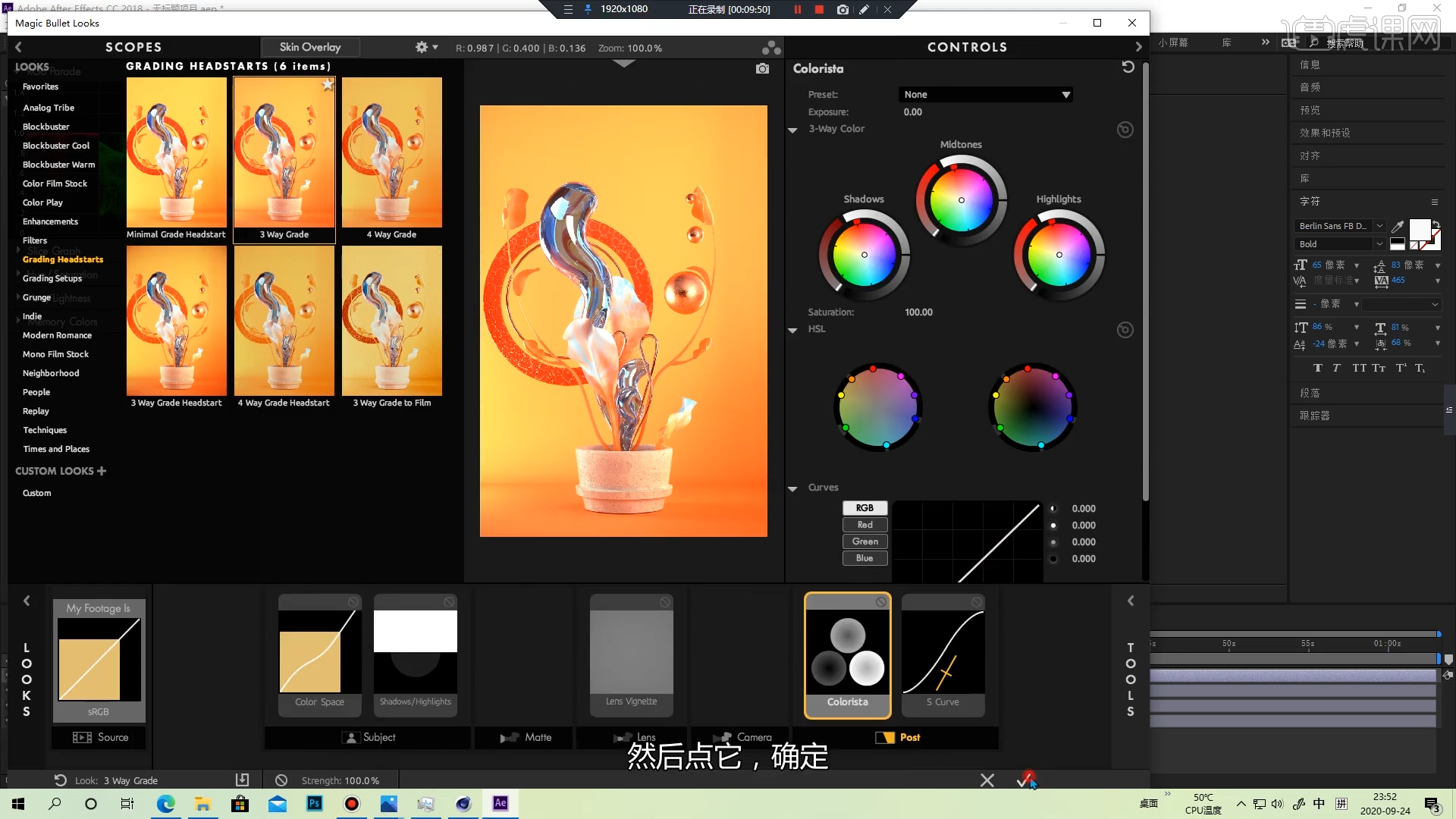Viewport: 1456px width, 819px height.
Task: Switch to the Matte stage tab
Action: (x=524, y=737)
